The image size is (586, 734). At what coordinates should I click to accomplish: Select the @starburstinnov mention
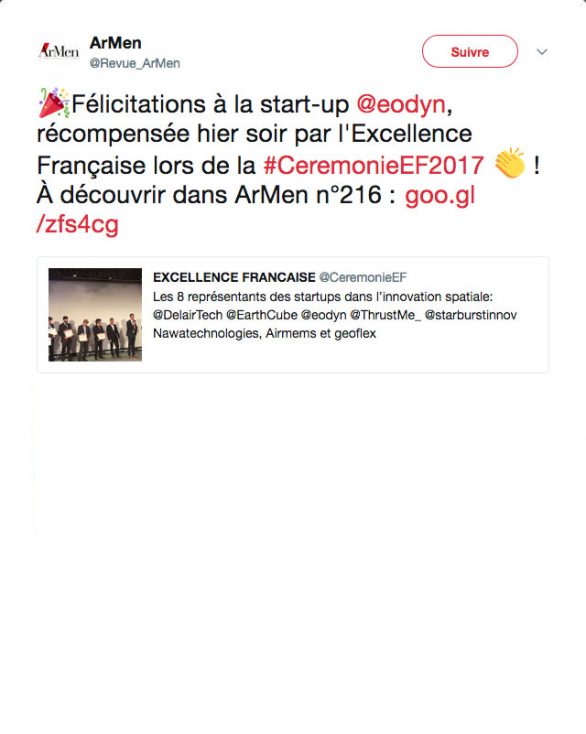[470, 315]
